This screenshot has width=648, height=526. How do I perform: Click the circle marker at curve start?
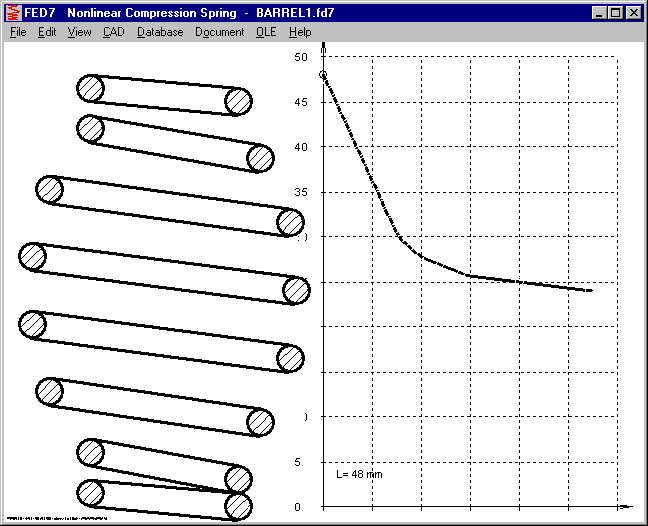[323, 74]
